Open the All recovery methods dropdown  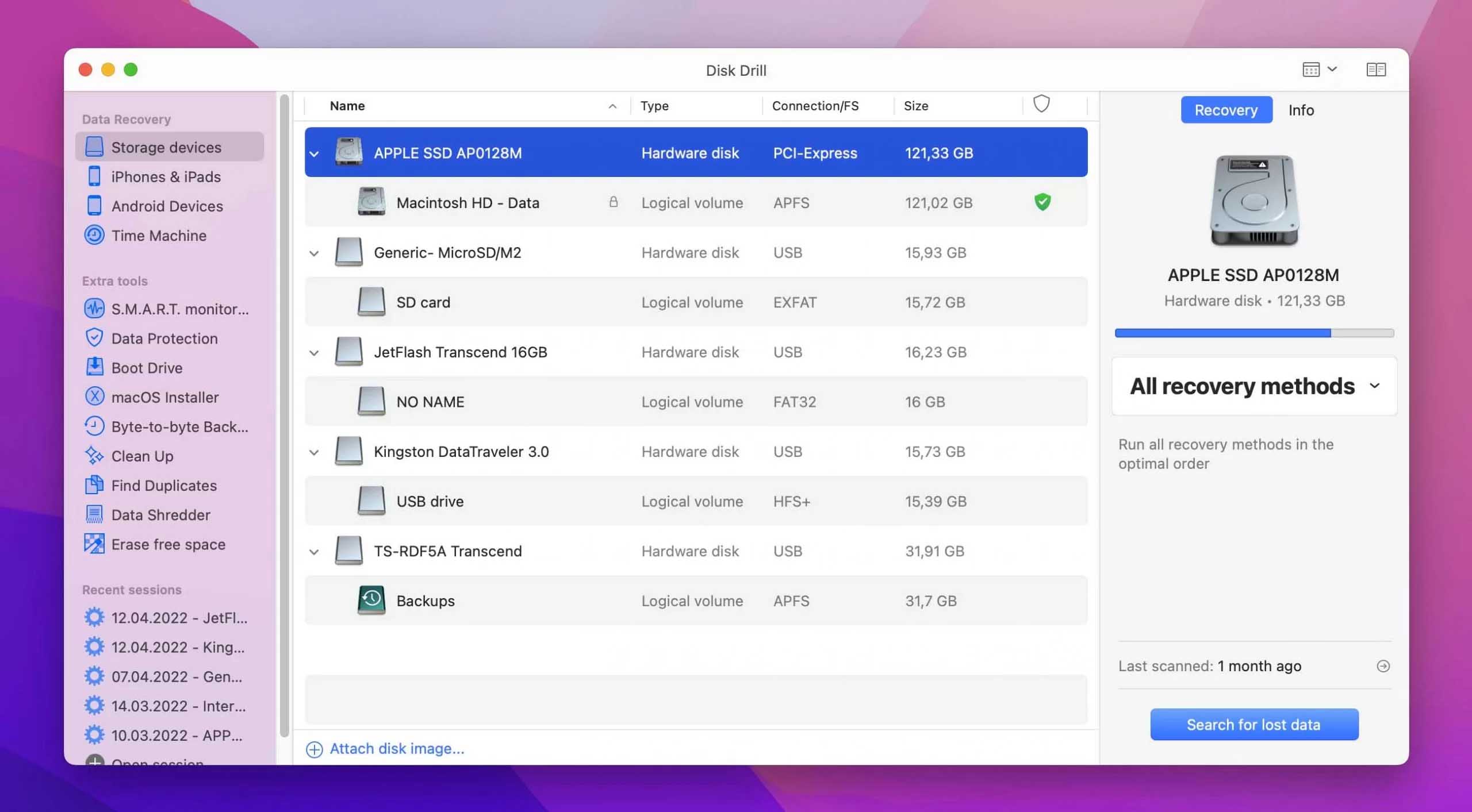(x=1253, y=386)
